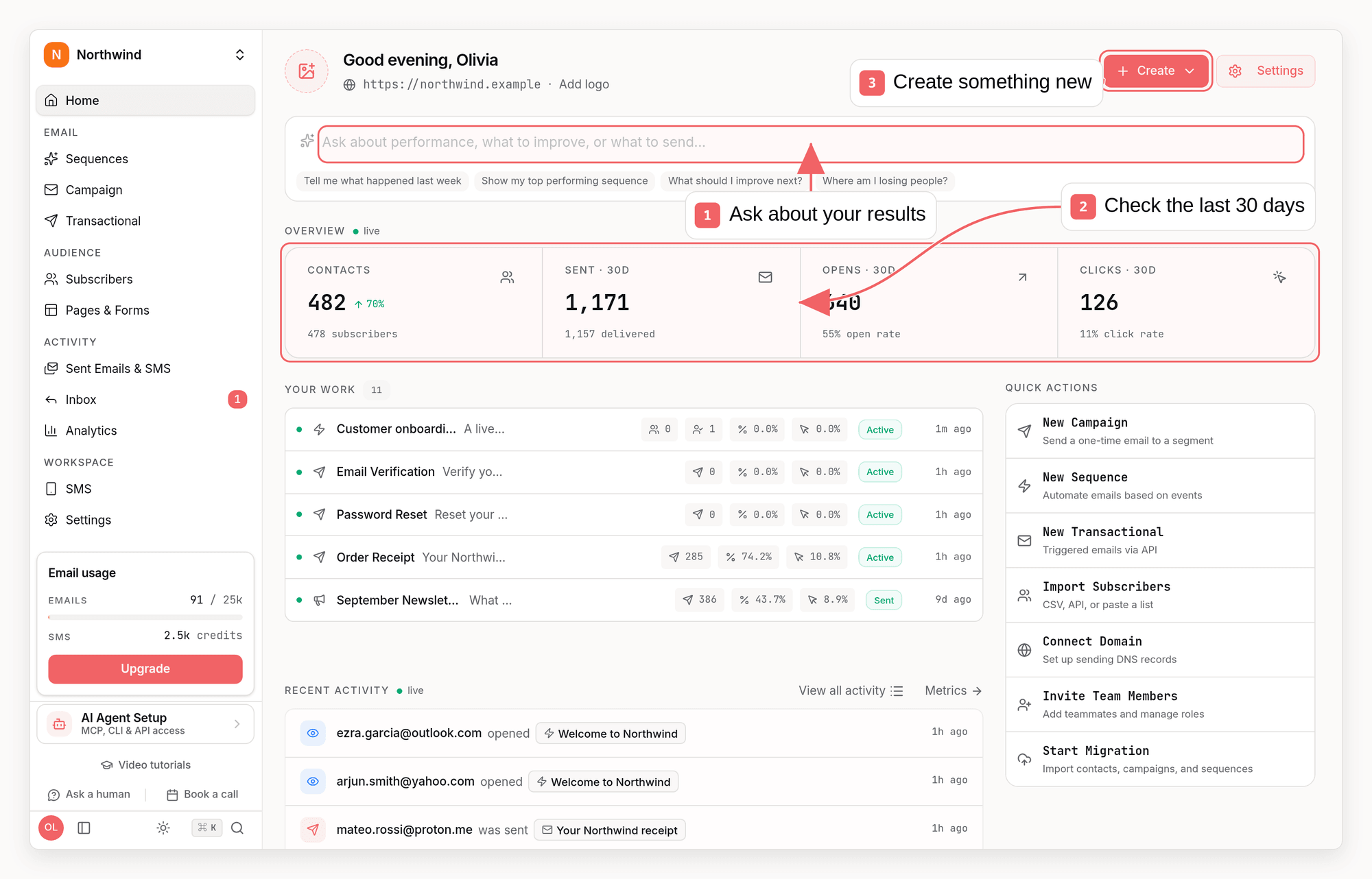Open the Customer onboarding sequence row

pos(634,429)
